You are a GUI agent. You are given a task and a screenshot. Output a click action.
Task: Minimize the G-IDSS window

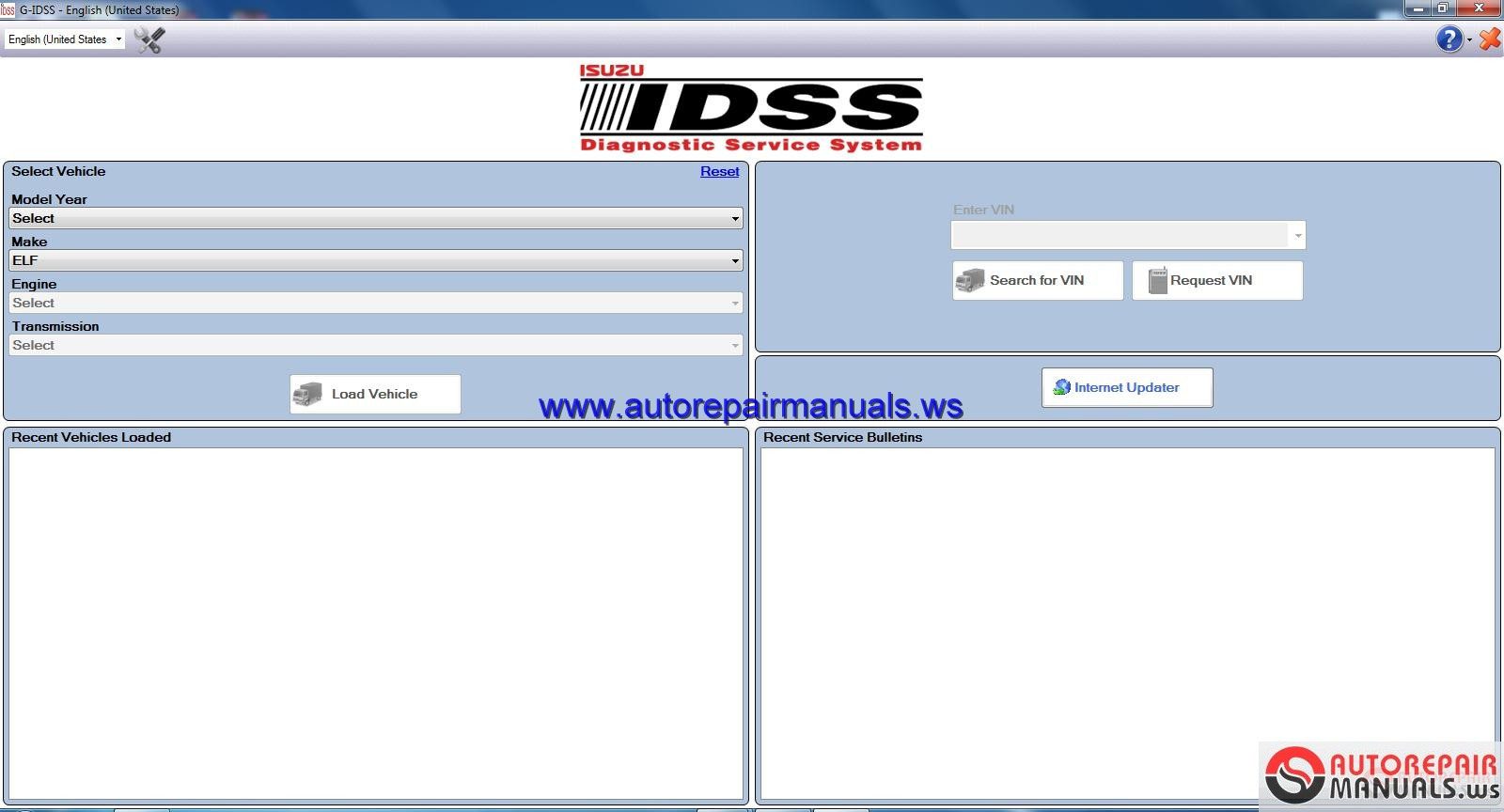tap(1419, 8)
